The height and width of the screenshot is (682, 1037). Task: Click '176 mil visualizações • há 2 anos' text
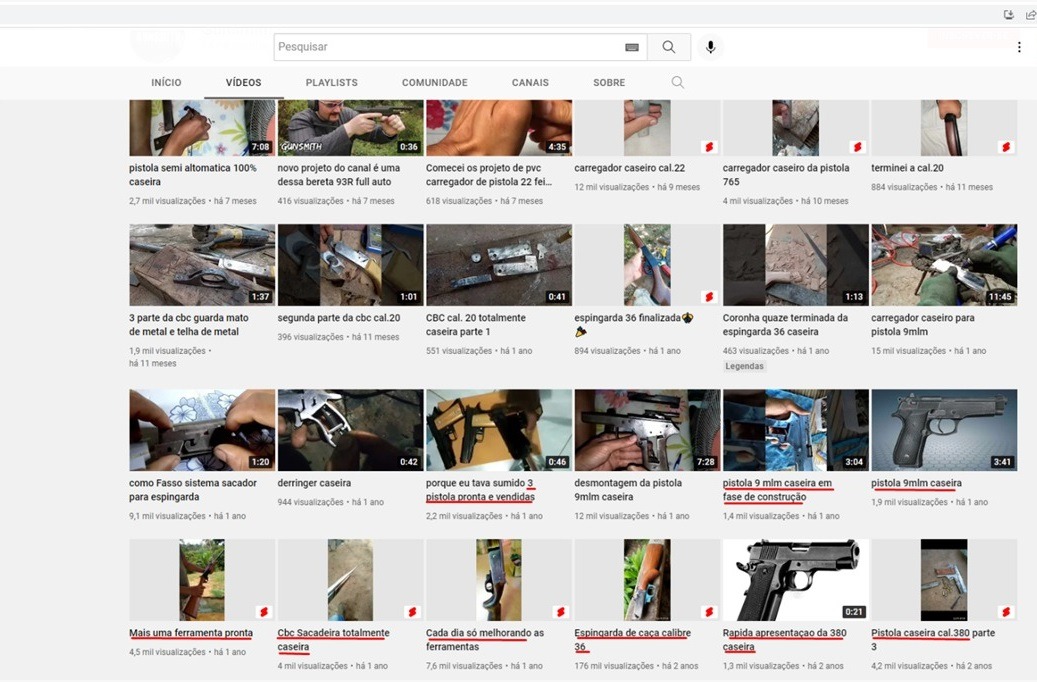point(636,665)
